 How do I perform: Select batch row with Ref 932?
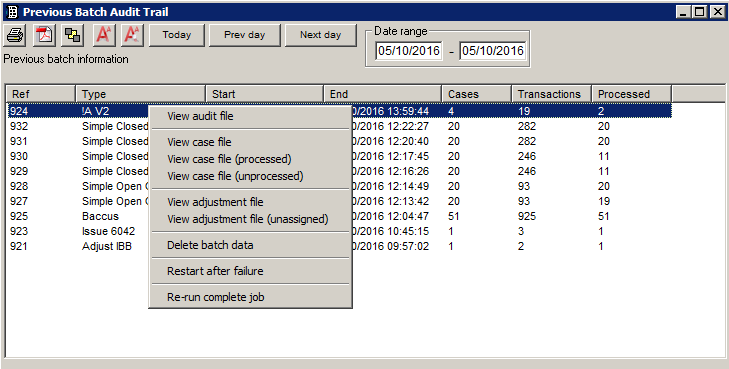coord(339,126)
